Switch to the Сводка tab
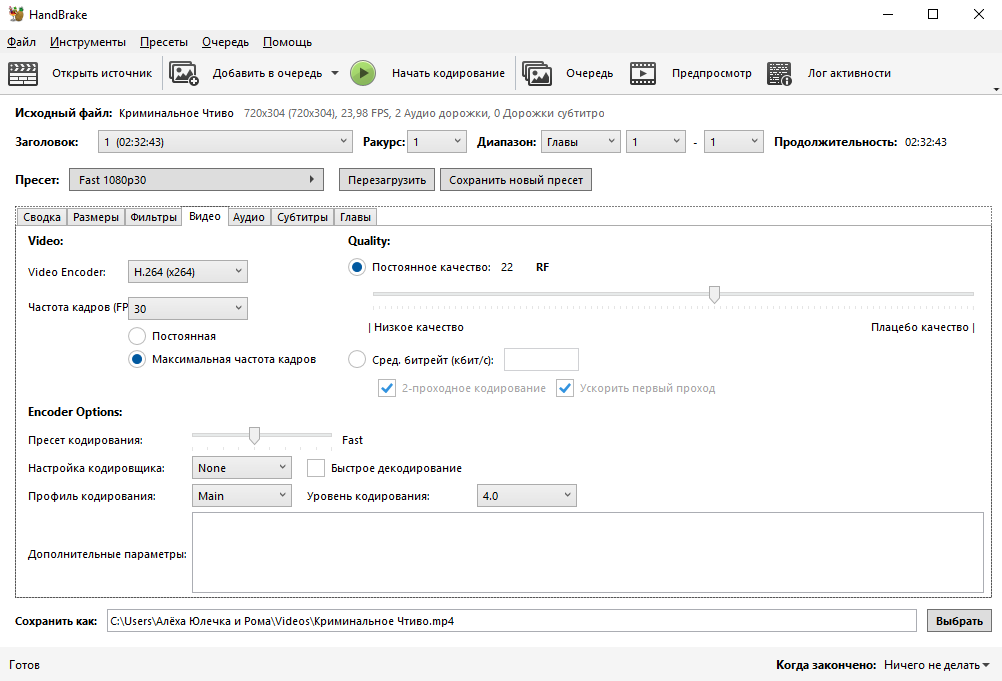This screenshot has height=681, width=1002. [x=42, y=217]
